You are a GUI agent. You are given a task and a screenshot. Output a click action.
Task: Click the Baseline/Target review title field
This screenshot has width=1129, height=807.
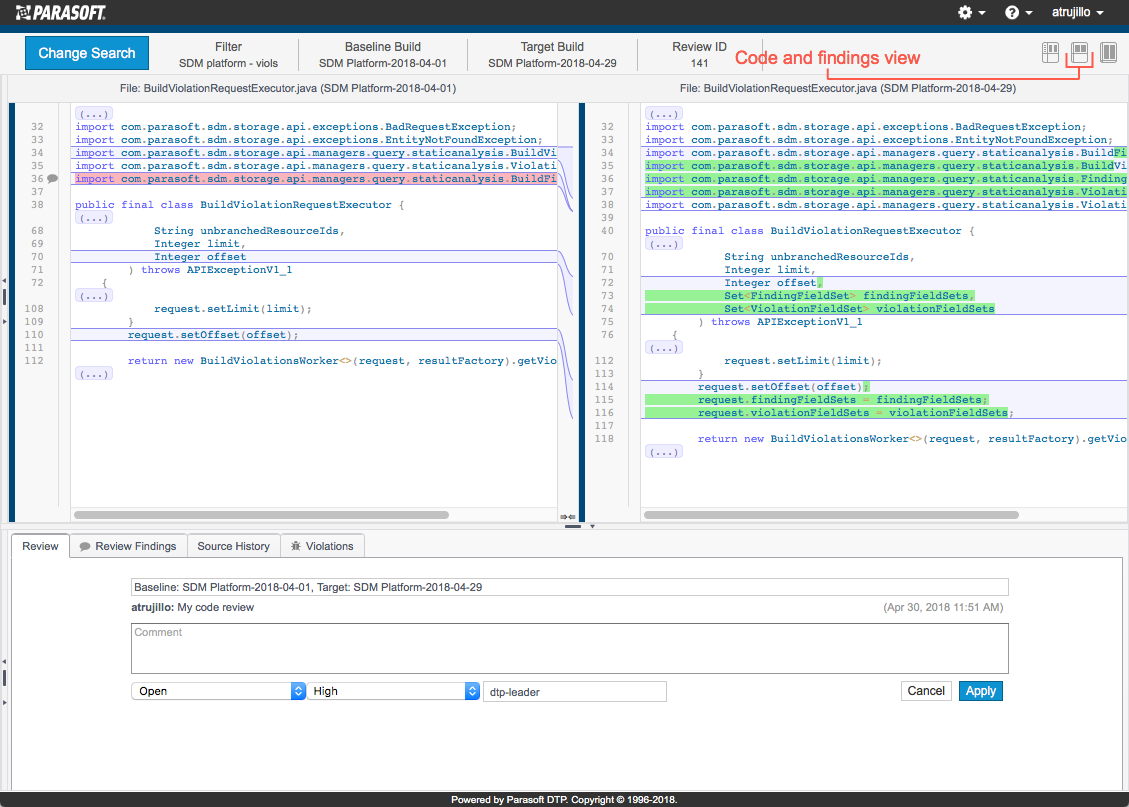click(x=570, y=587)
